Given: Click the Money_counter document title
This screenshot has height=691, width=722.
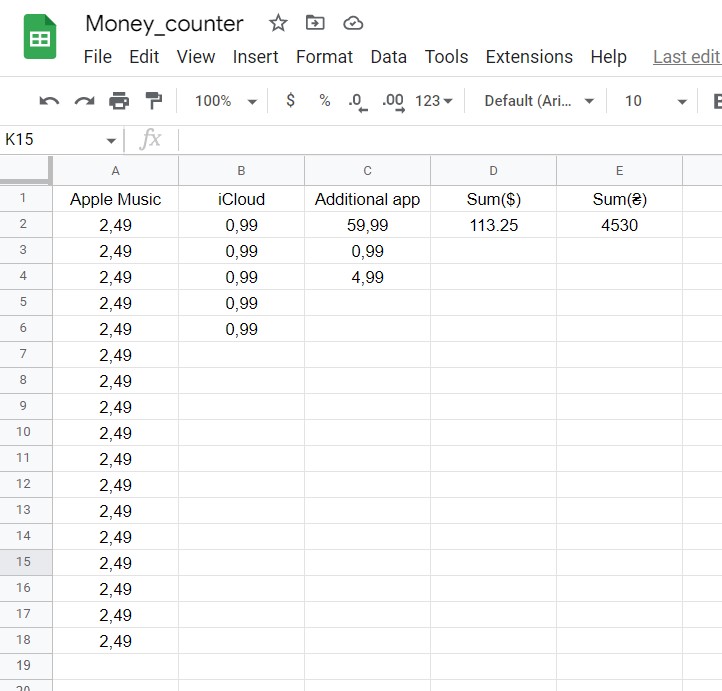Looking at the screenshot, I should point(164,23).
